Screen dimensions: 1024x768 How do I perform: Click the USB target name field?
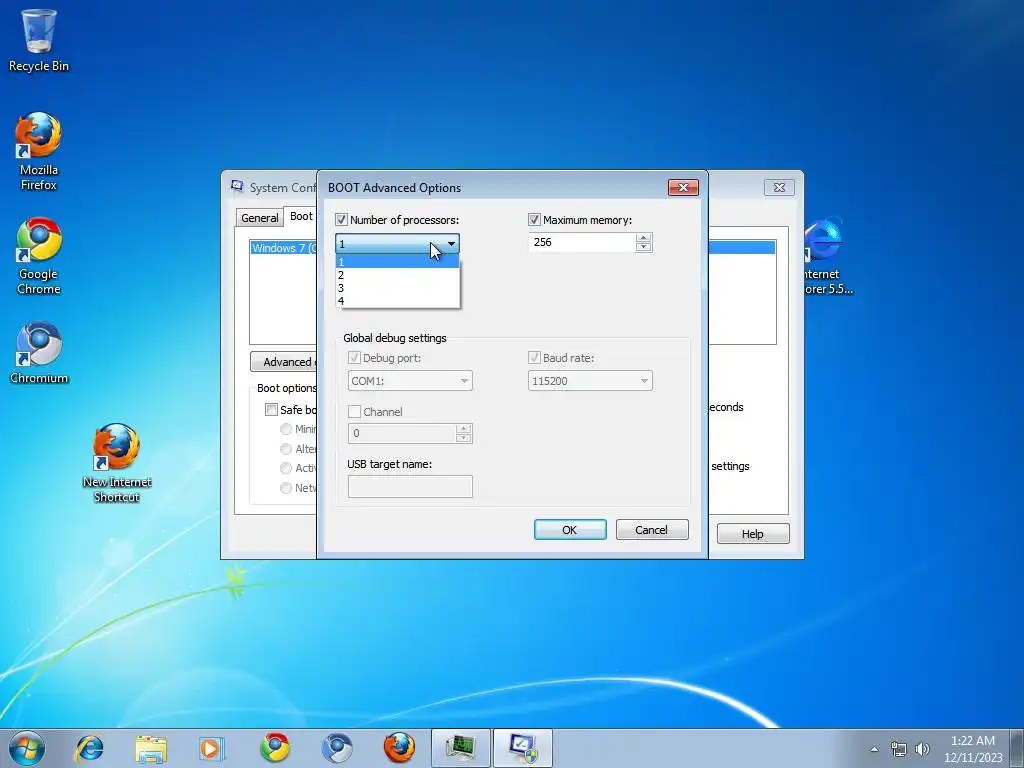410,487
